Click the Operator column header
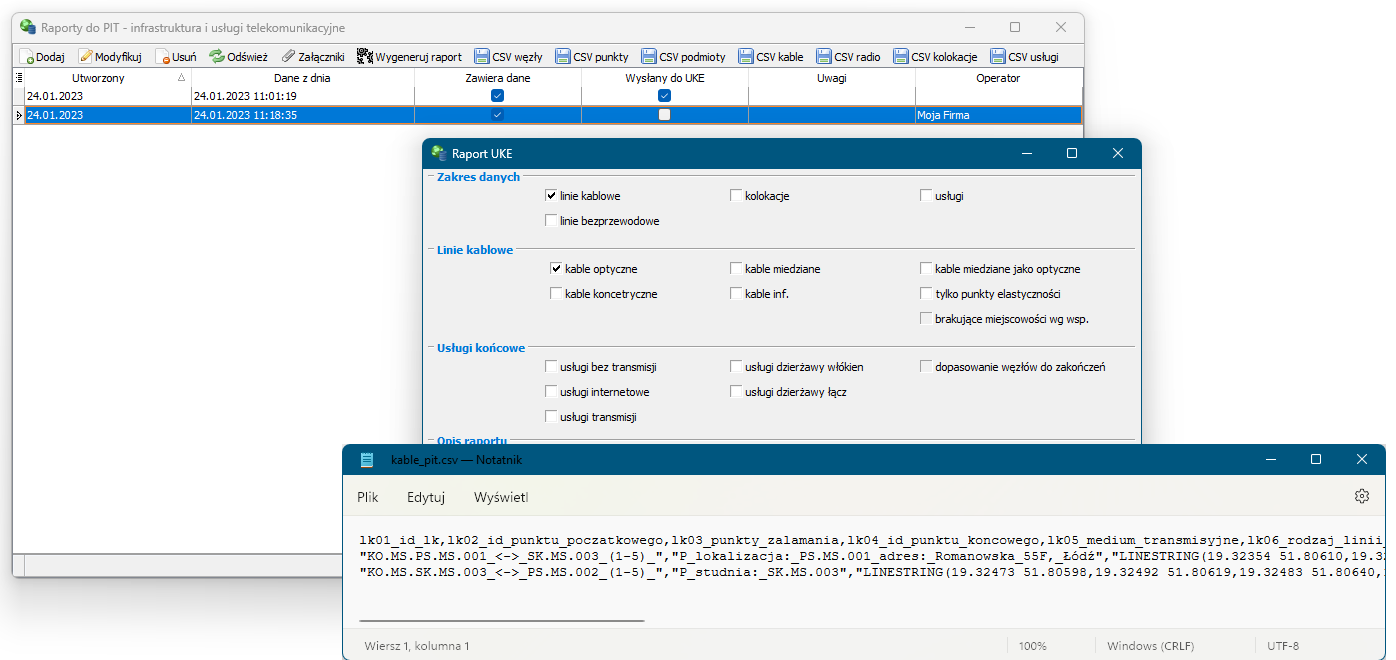The image size is (1396, 660). coord(998,77)
